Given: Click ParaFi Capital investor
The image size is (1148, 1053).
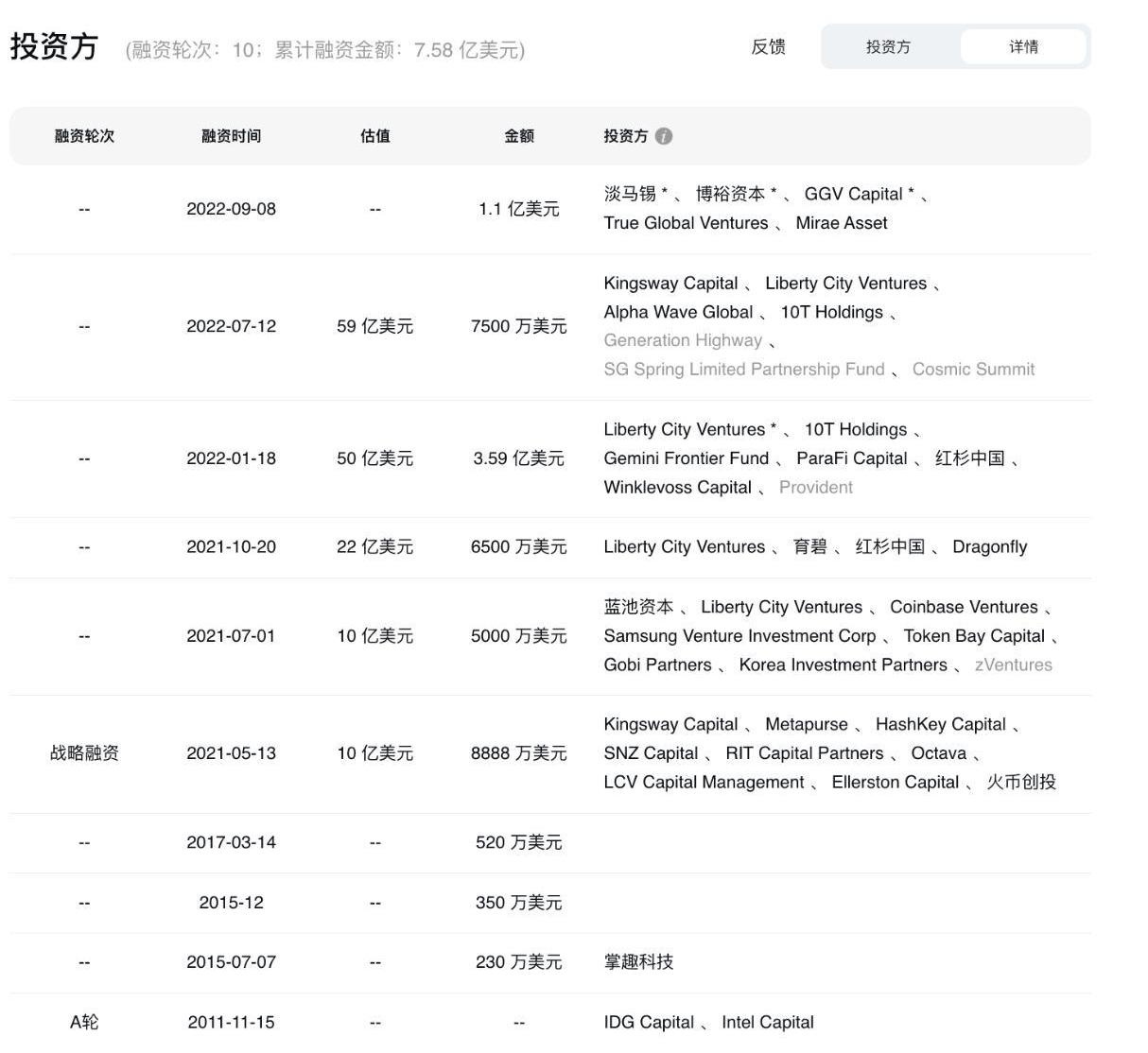Looking at the screenshot, I should click(x=851, y=458).
